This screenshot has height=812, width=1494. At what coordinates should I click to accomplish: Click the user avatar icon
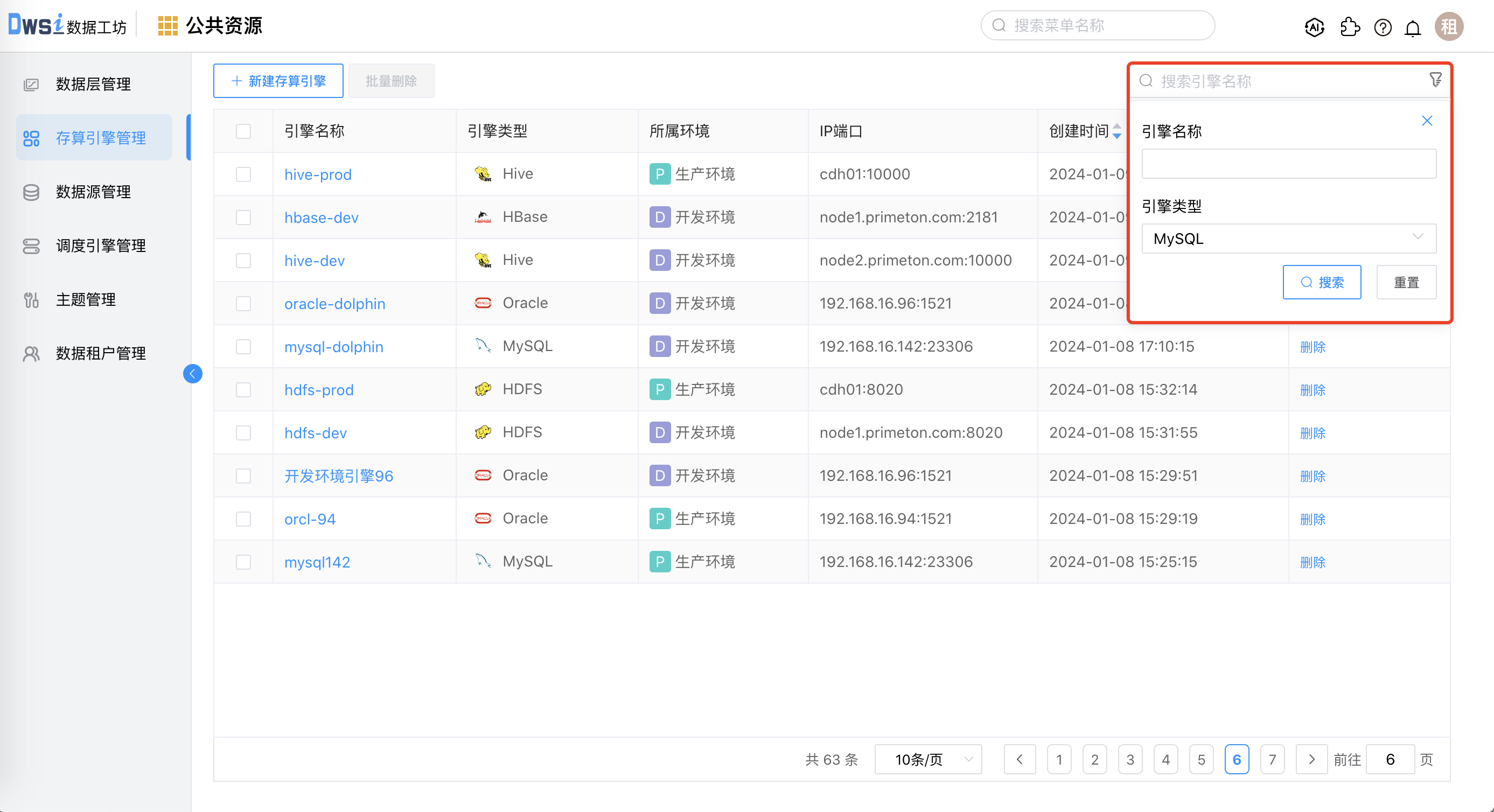(1449, 27)
